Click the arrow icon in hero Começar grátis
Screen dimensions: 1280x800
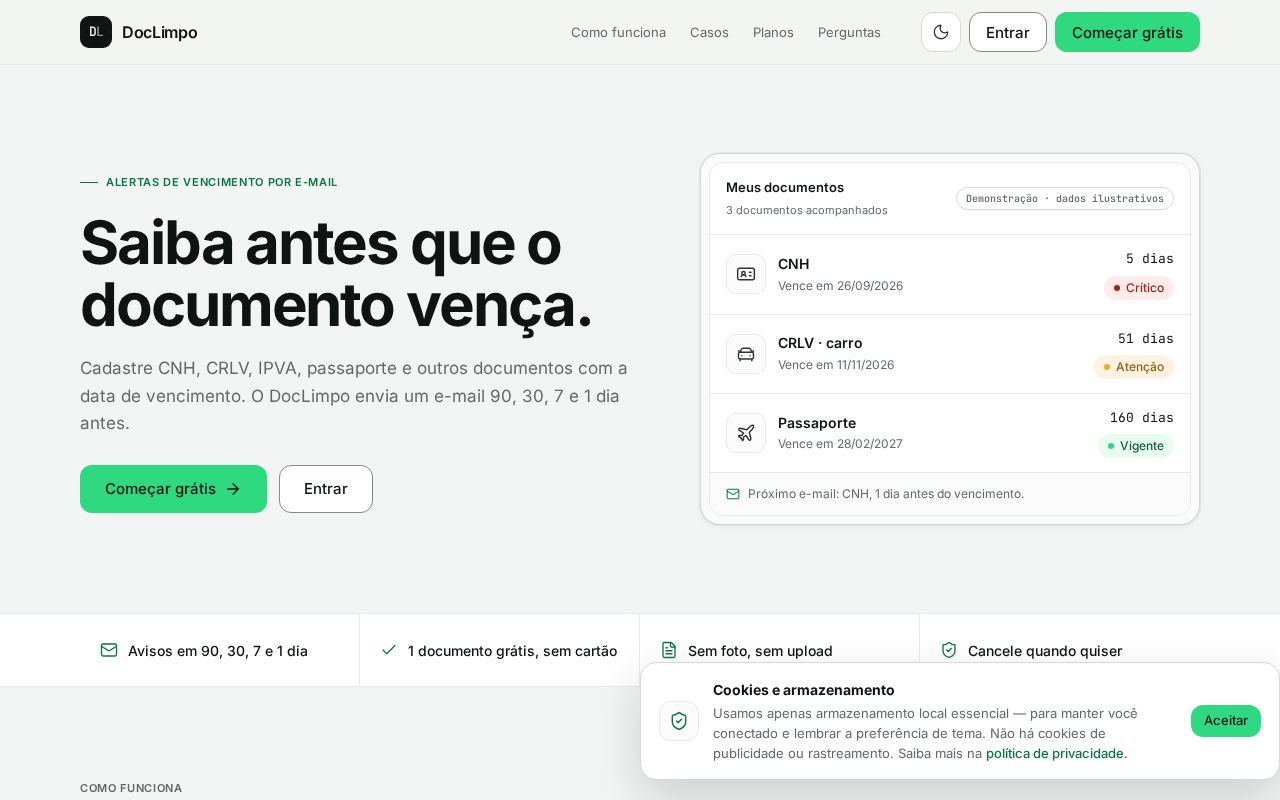tap(233, 489)
